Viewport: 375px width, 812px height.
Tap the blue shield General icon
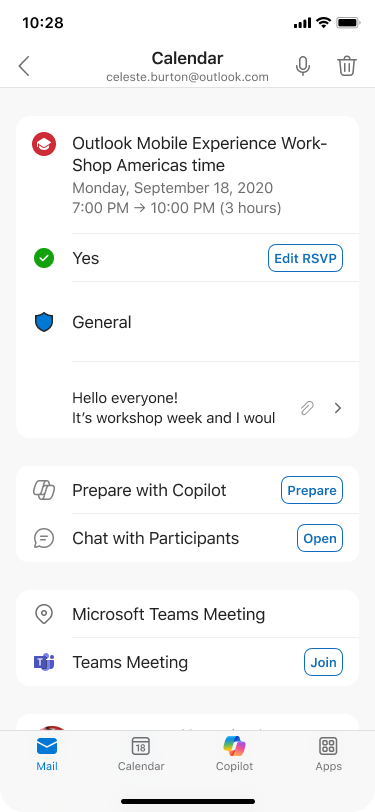(44, 323)
